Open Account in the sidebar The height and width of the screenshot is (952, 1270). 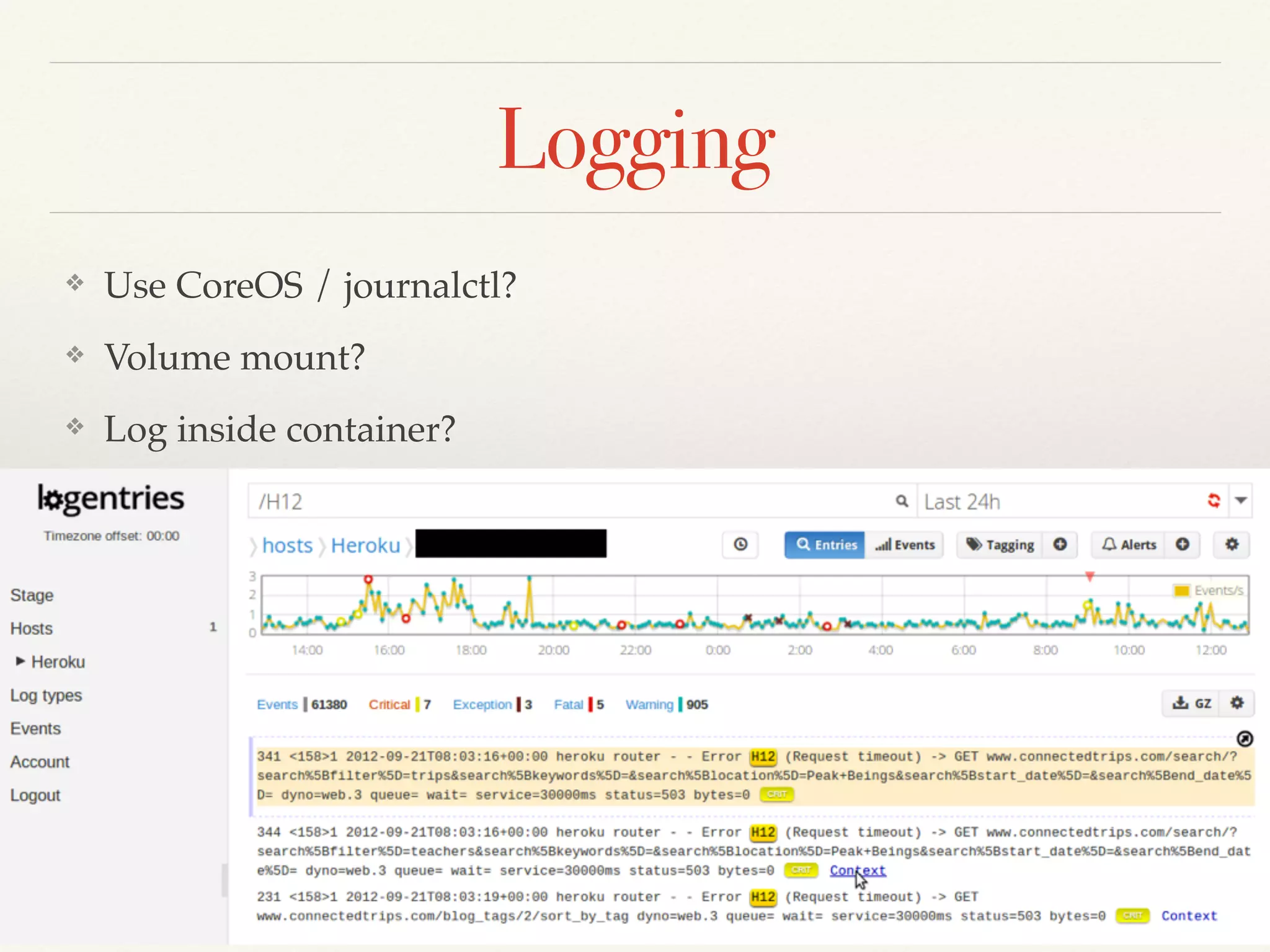tap(40, 762)
